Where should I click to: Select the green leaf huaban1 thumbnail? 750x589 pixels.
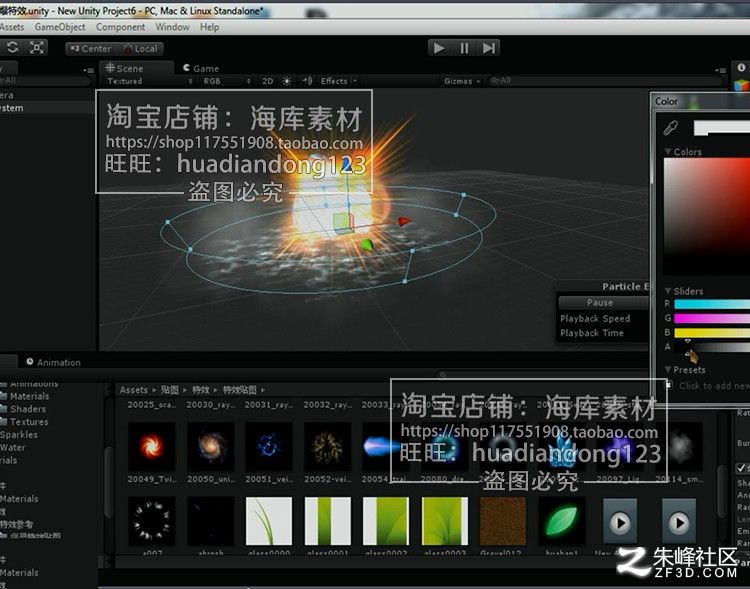tap(562, 521)
